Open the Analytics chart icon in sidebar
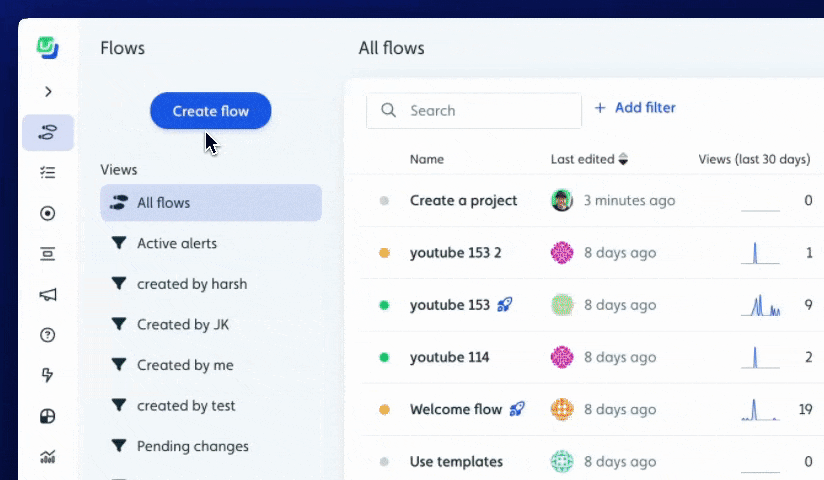 click(48, 456)
